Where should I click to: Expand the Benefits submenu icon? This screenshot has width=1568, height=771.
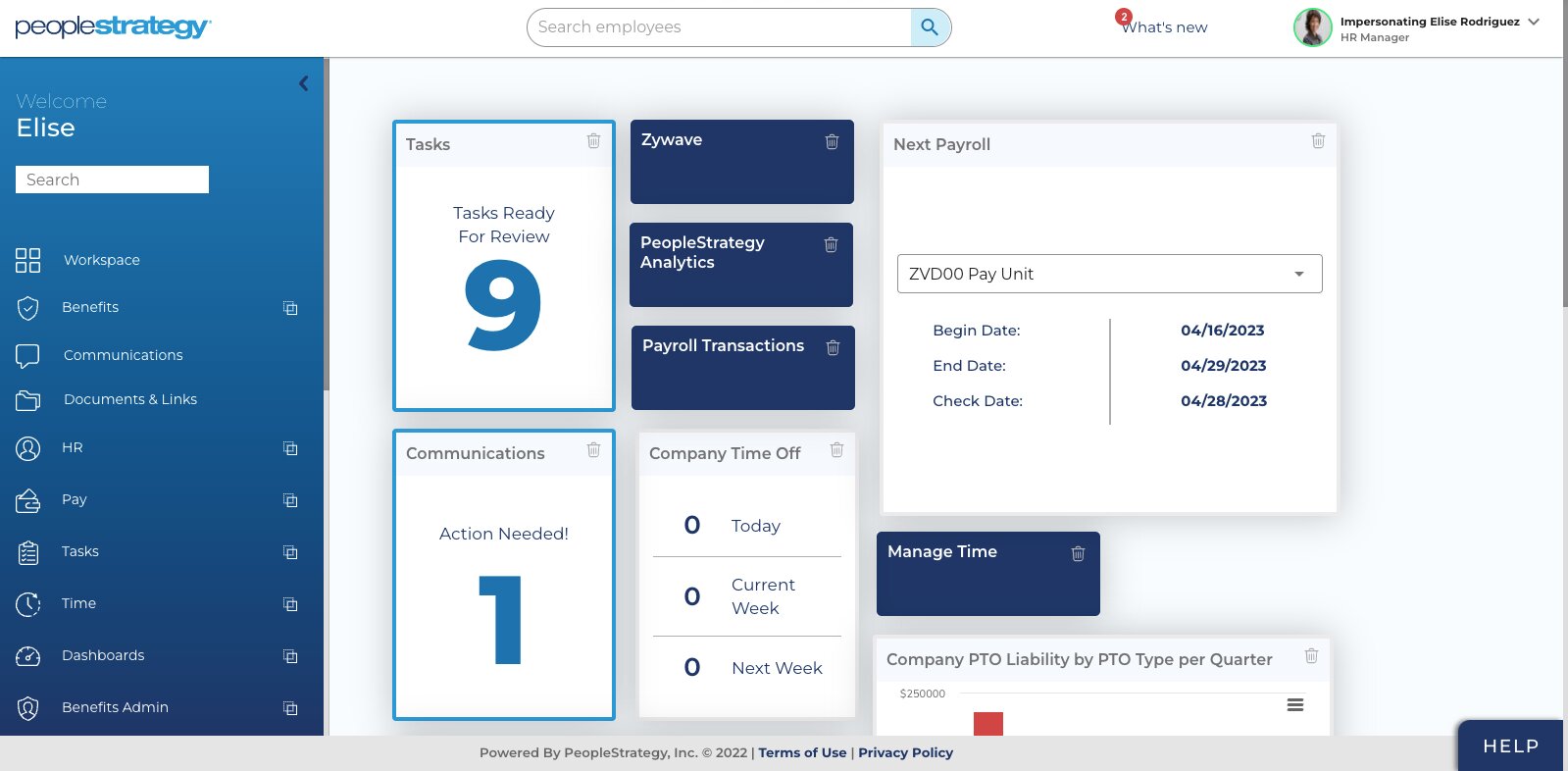[290, 308]
